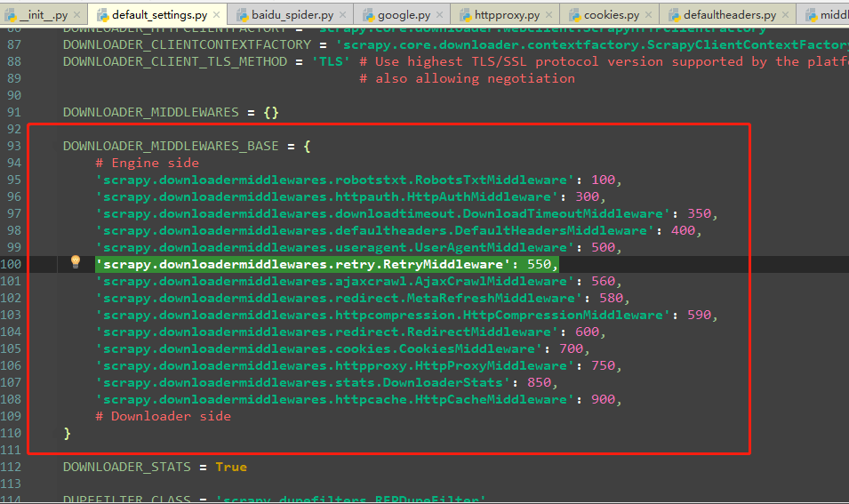This screenshot has height=504, width=849.
Task: Open the google.py editor tab
Action: tap(404, 15)
